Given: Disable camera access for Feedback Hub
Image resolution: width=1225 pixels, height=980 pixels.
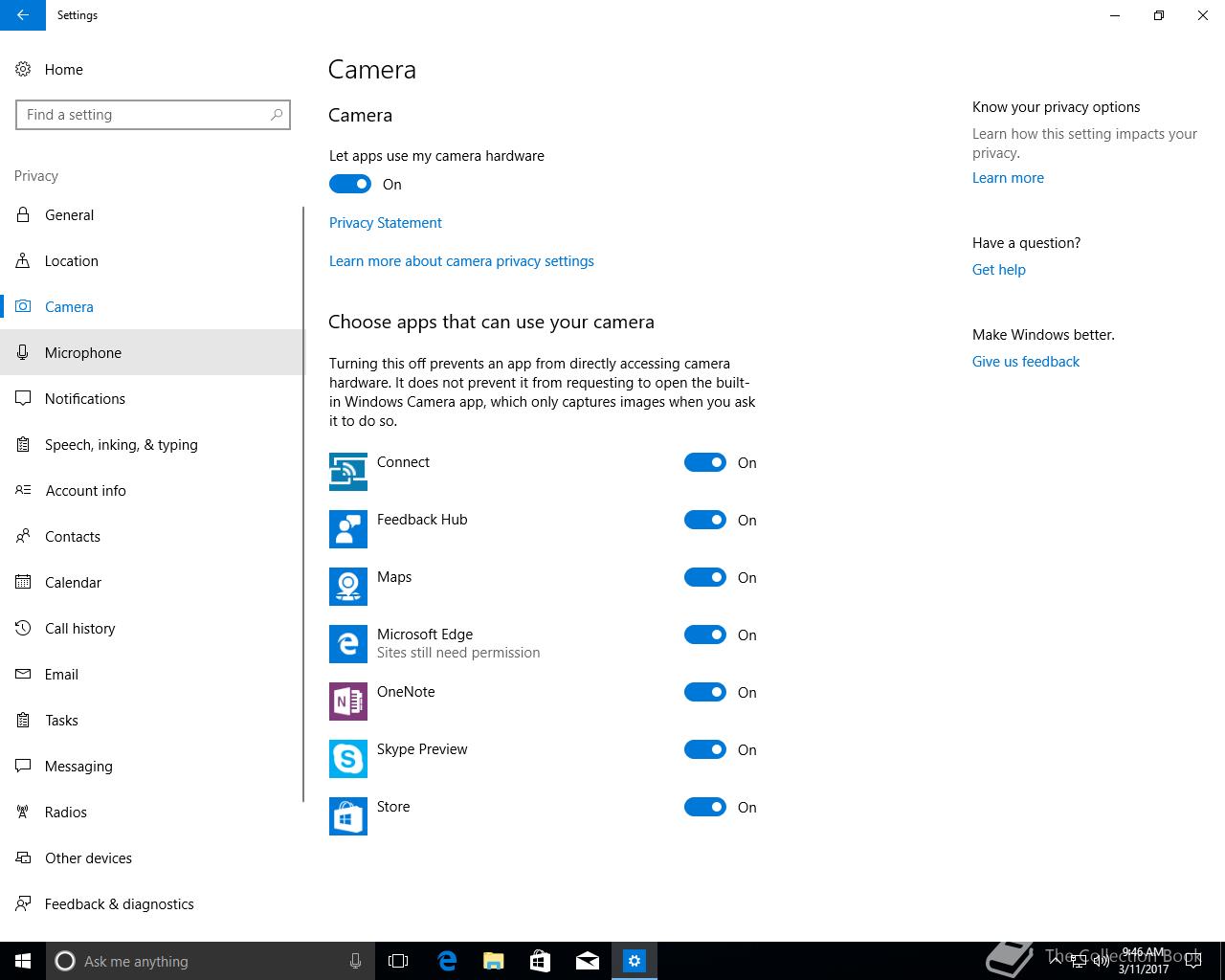Looking at the screenshot, I should point(705,520).
